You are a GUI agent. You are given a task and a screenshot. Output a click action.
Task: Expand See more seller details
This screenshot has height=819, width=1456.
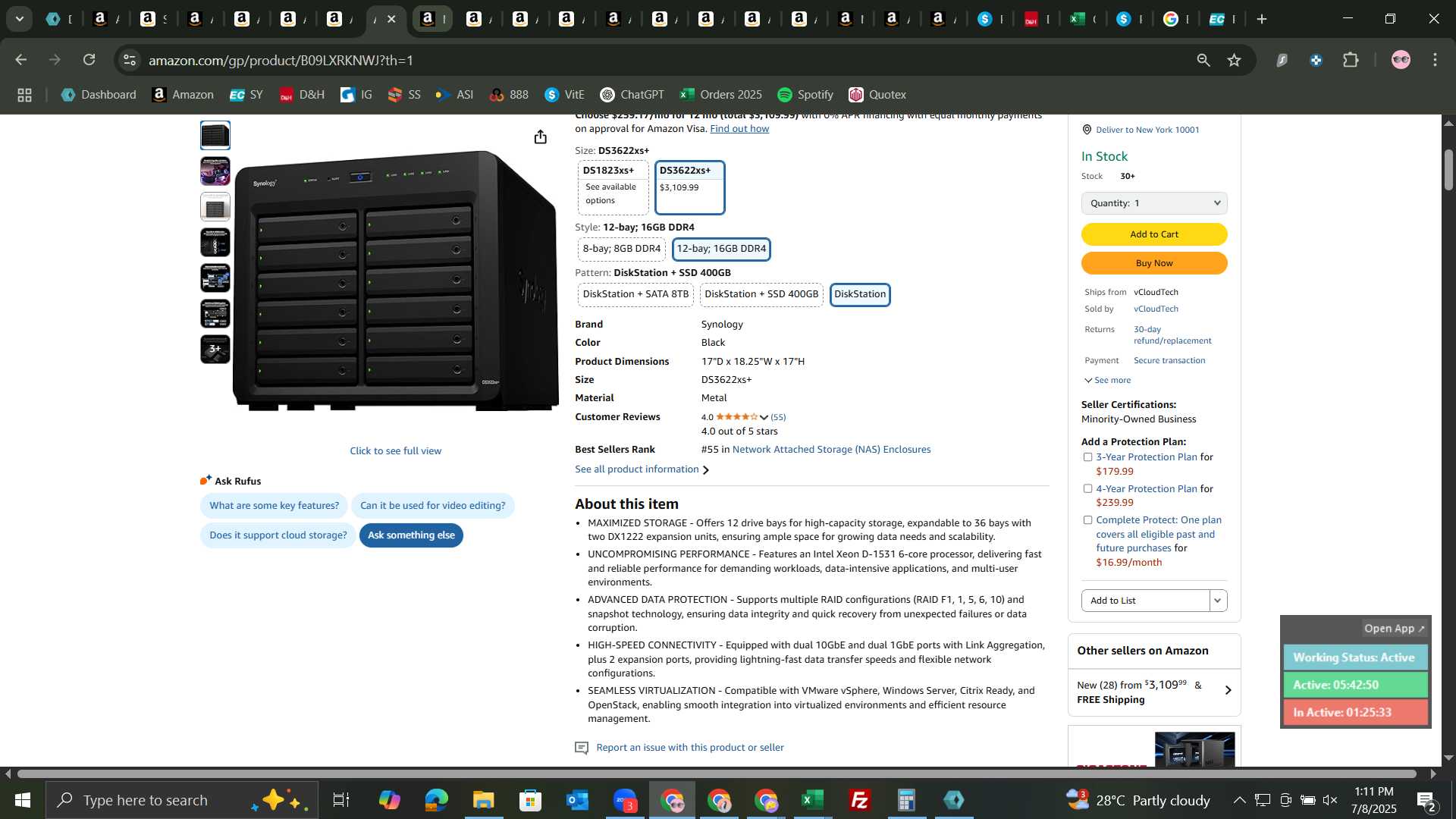(1107, 381)
